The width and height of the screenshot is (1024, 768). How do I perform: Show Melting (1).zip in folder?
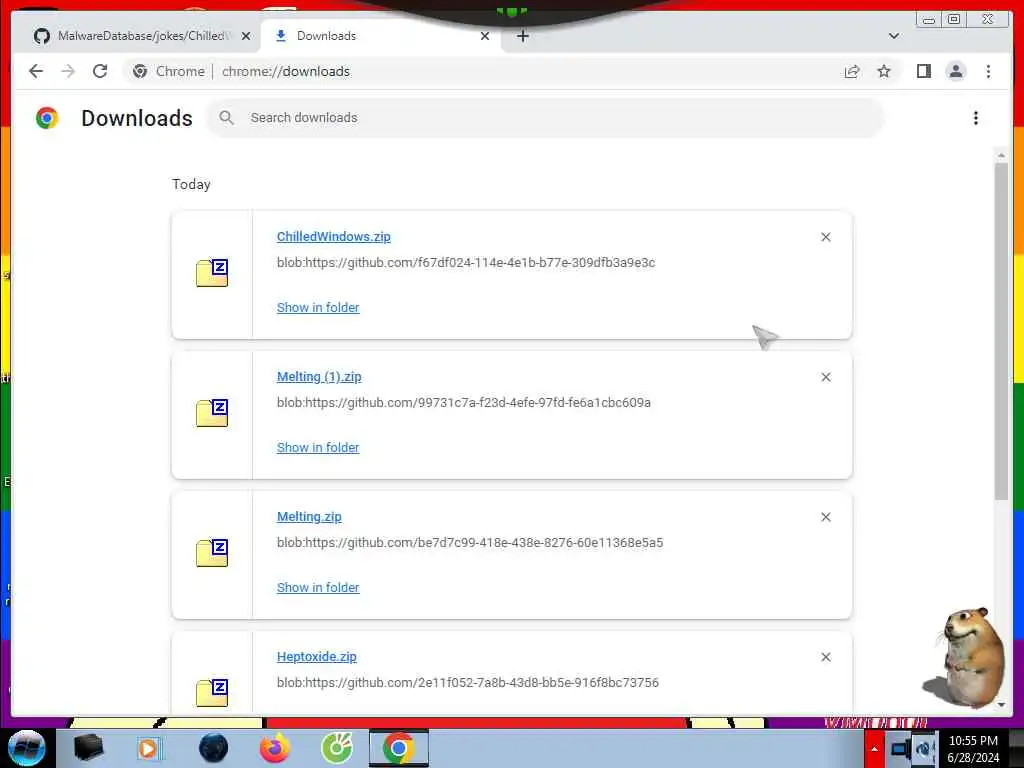coord(318,447)
